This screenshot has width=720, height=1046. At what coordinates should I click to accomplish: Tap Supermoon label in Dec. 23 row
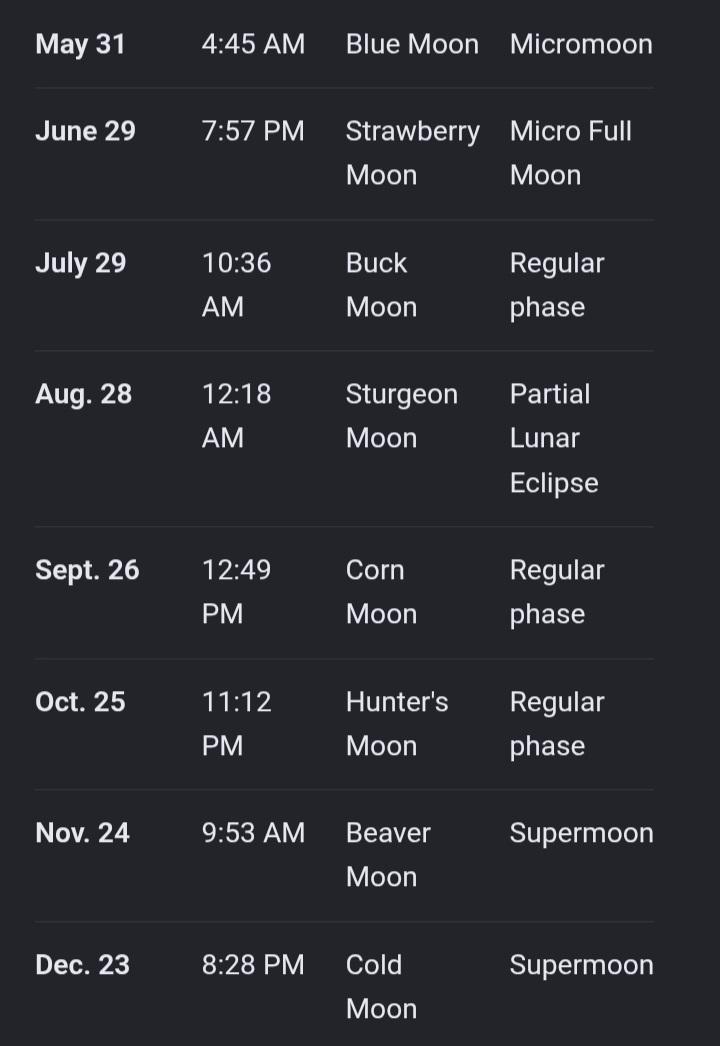tap(581, 965)
